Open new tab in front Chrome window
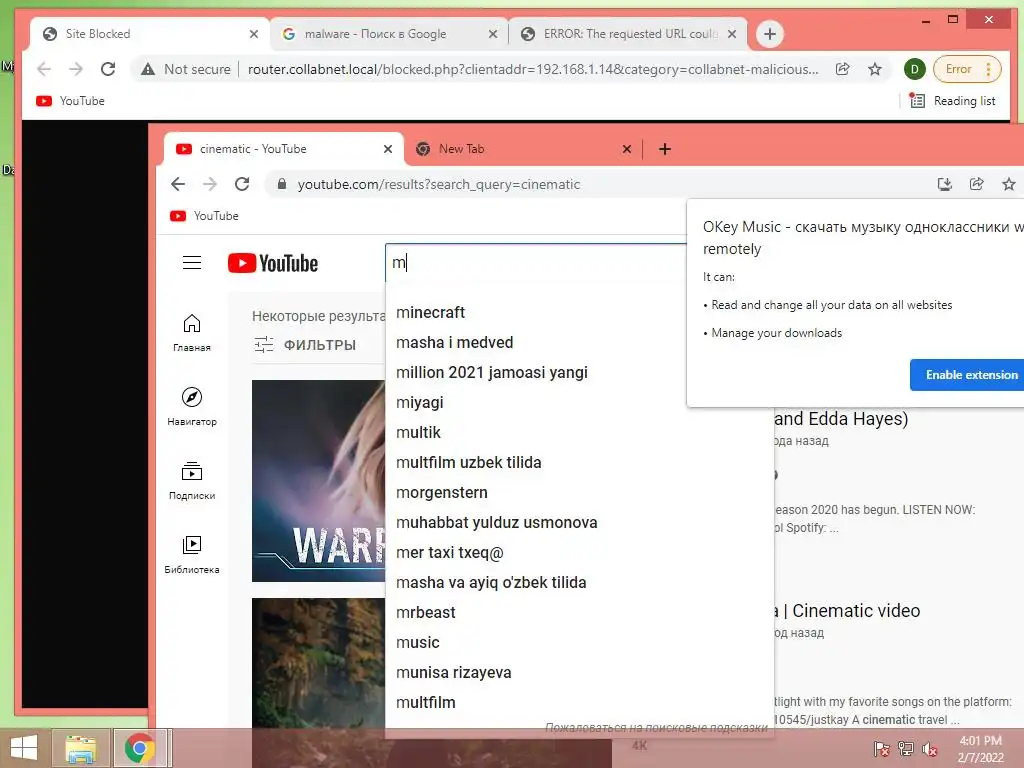Screen dimensions: 1024x768 (x=665, y=149)
